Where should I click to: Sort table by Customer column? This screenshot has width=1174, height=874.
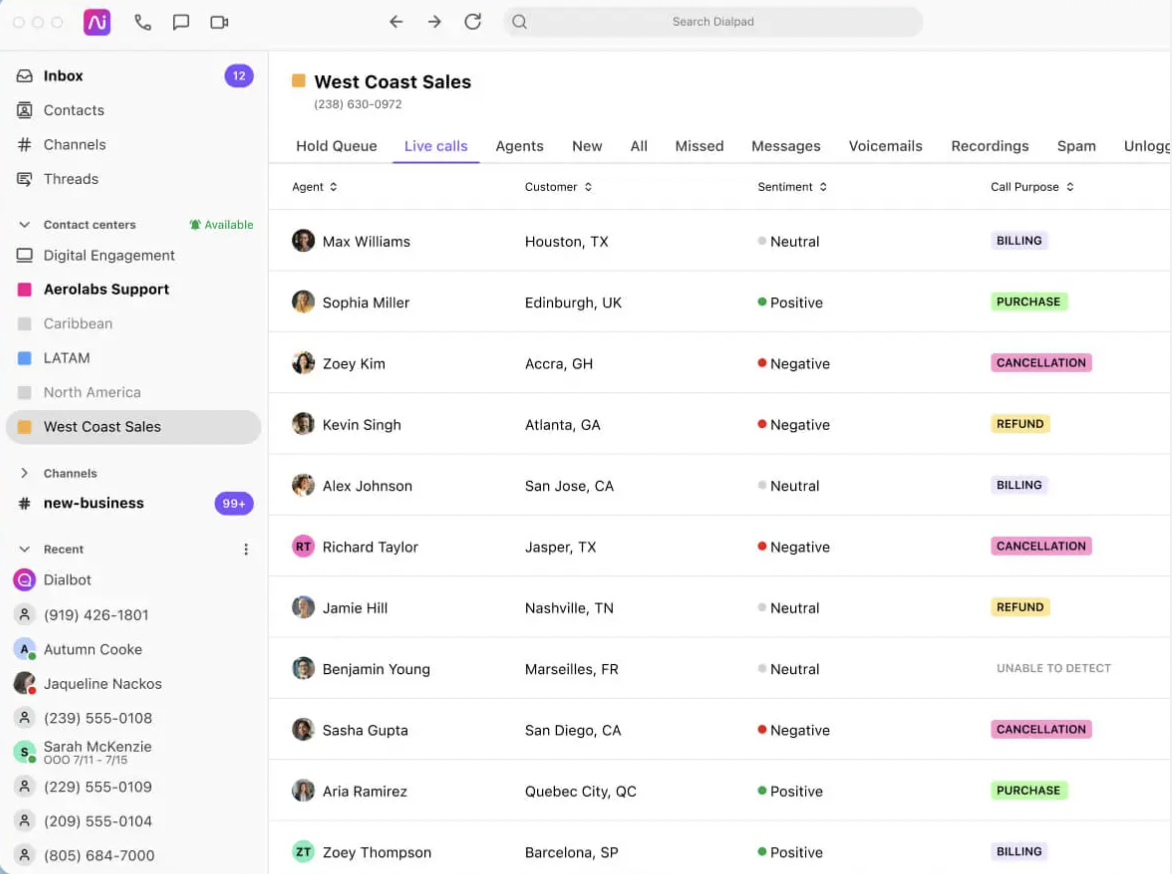point(559,187)
